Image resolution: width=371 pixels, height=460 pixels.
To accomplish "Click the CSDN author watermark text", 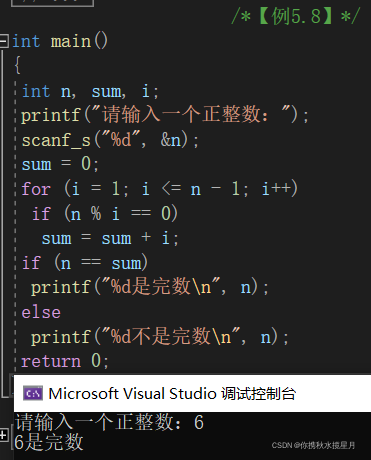I will tap(313, 445).
